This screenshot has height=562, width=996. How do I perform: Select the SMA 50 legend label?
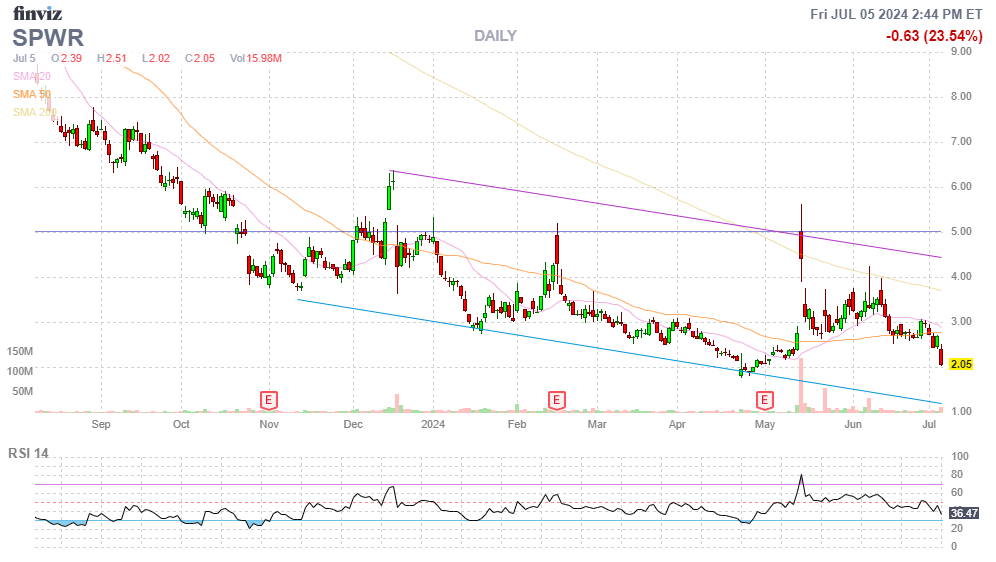(x=32, y=94)
